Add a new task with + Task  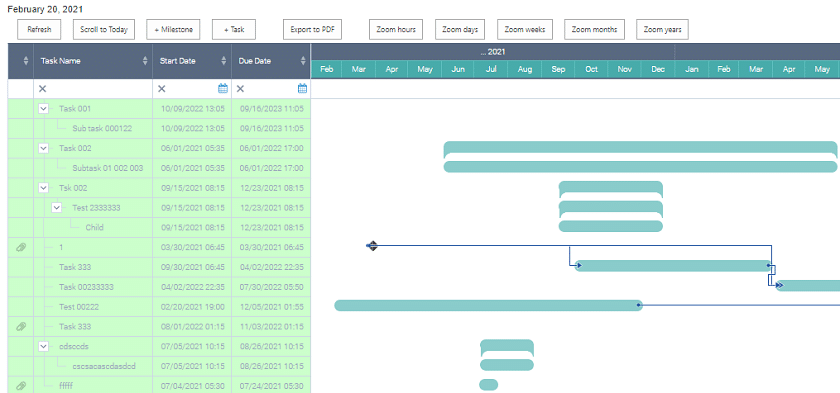[234, 29]
